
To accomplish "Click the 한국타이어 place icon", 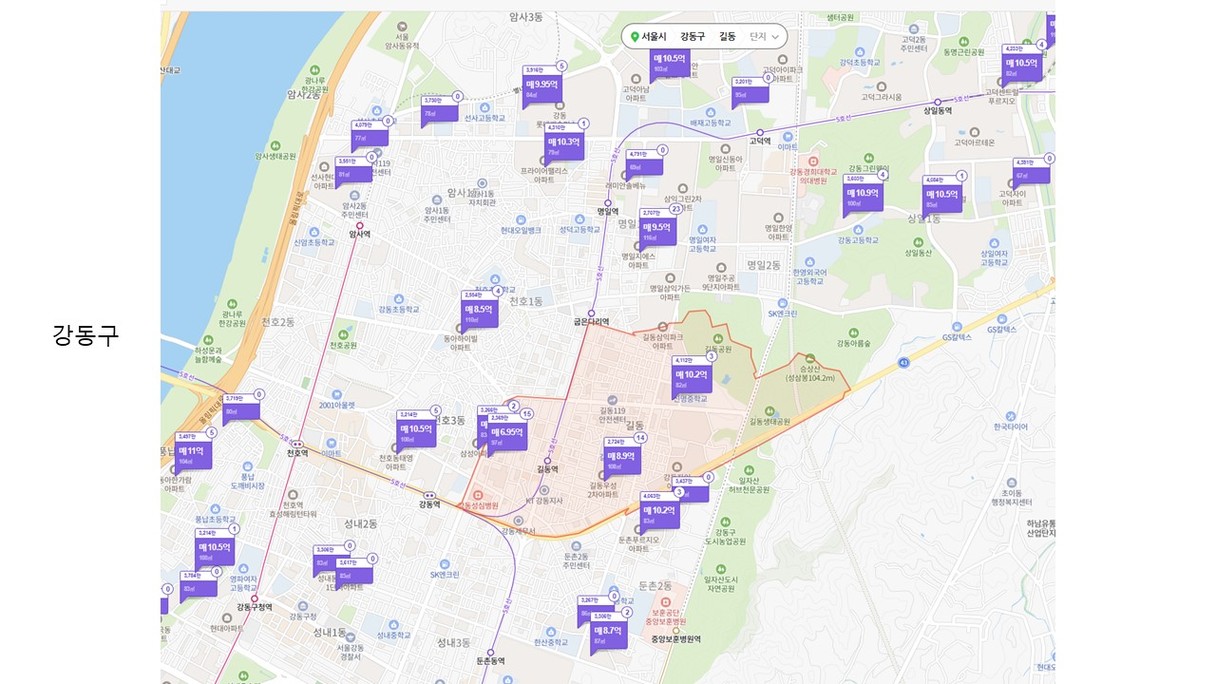I will (x=1012, y=415).
